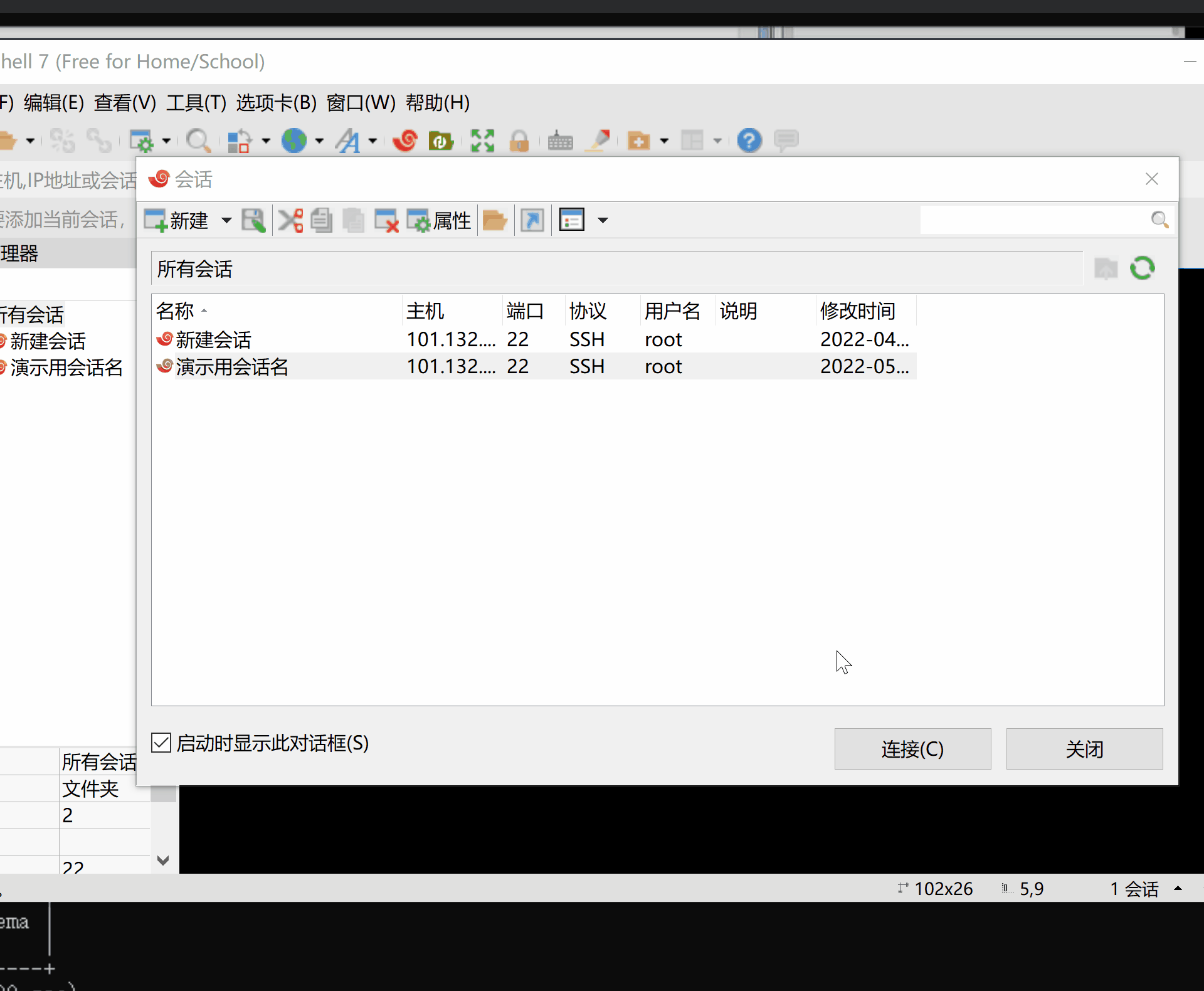Open the 选项卡(B) menu
The image size is (1204, 991).
click(277, 102)
